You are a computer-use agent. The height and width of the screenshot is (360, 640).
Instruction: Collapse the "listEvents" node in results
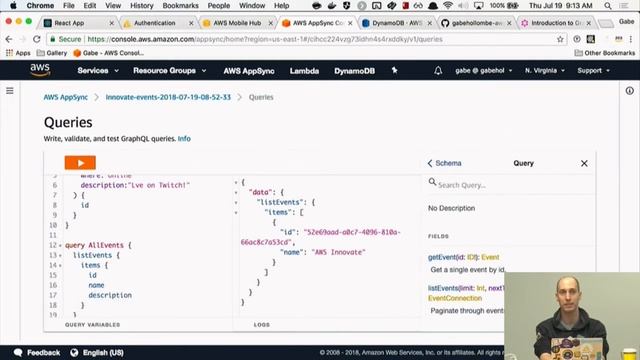click(x=236, y=202)
